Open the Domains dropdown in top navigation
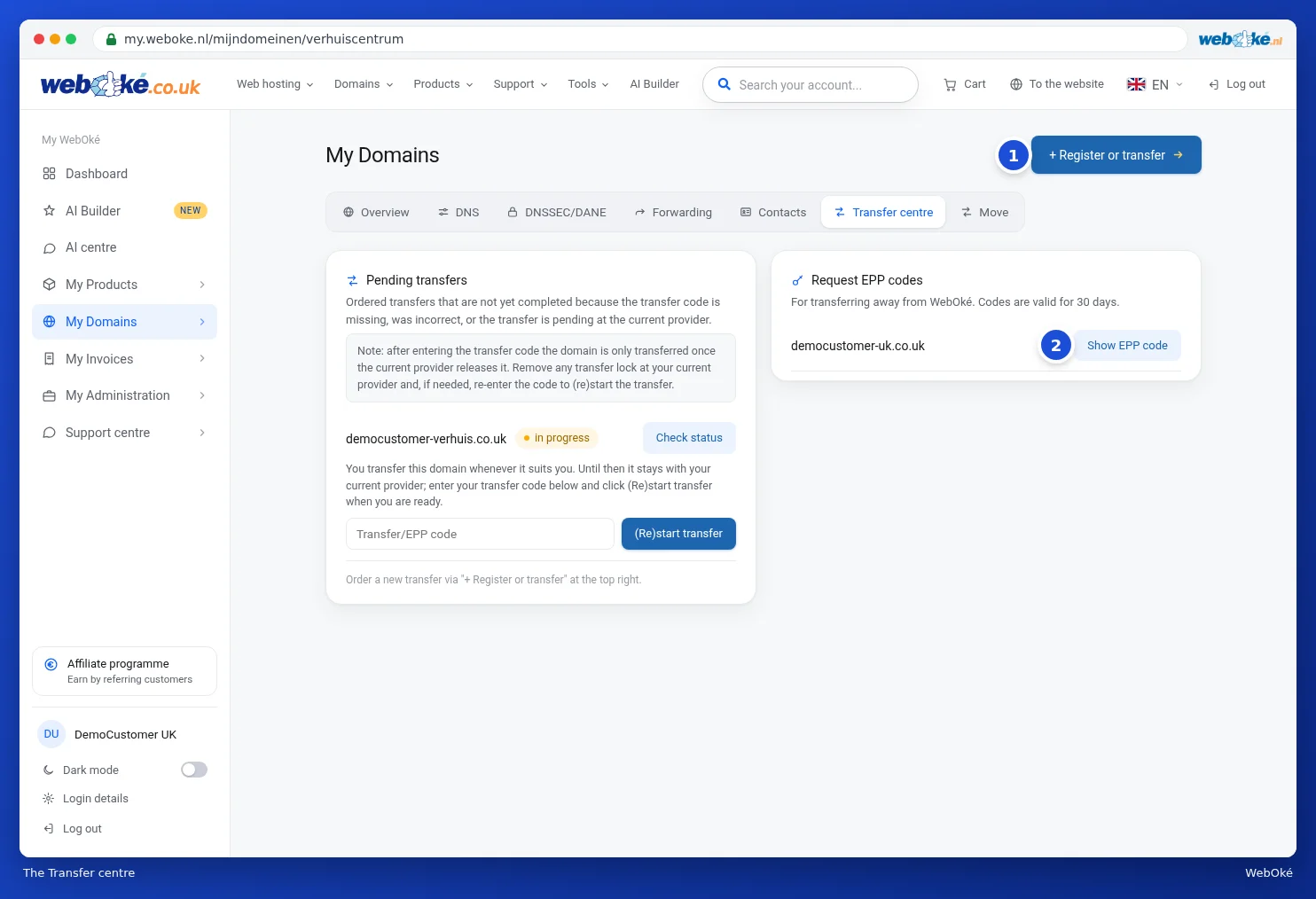Viewport: 1316px width, 899px height. [364, 84]
